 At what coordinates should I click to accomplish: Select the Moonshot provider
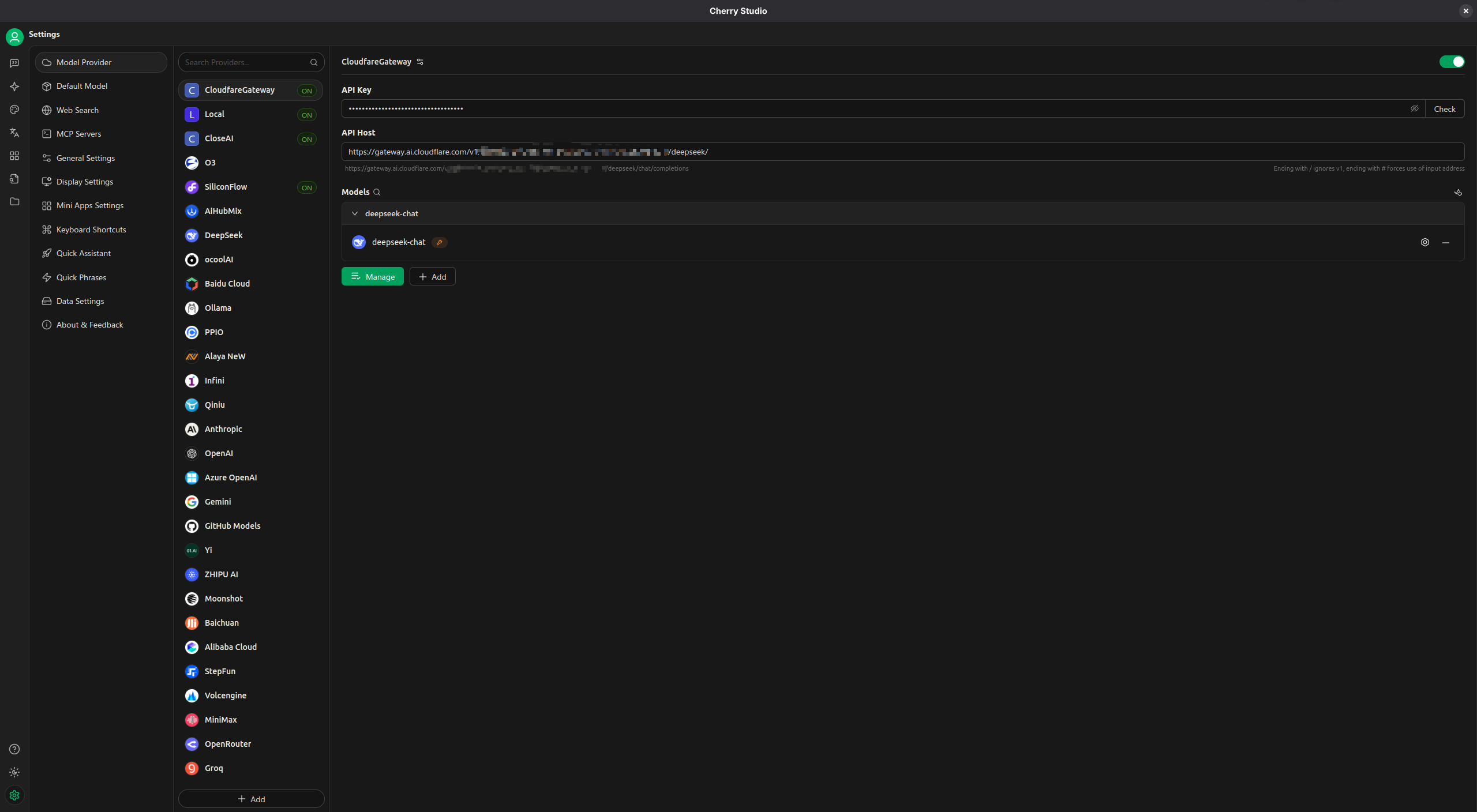pyautogui.click(x=250, y=599)
